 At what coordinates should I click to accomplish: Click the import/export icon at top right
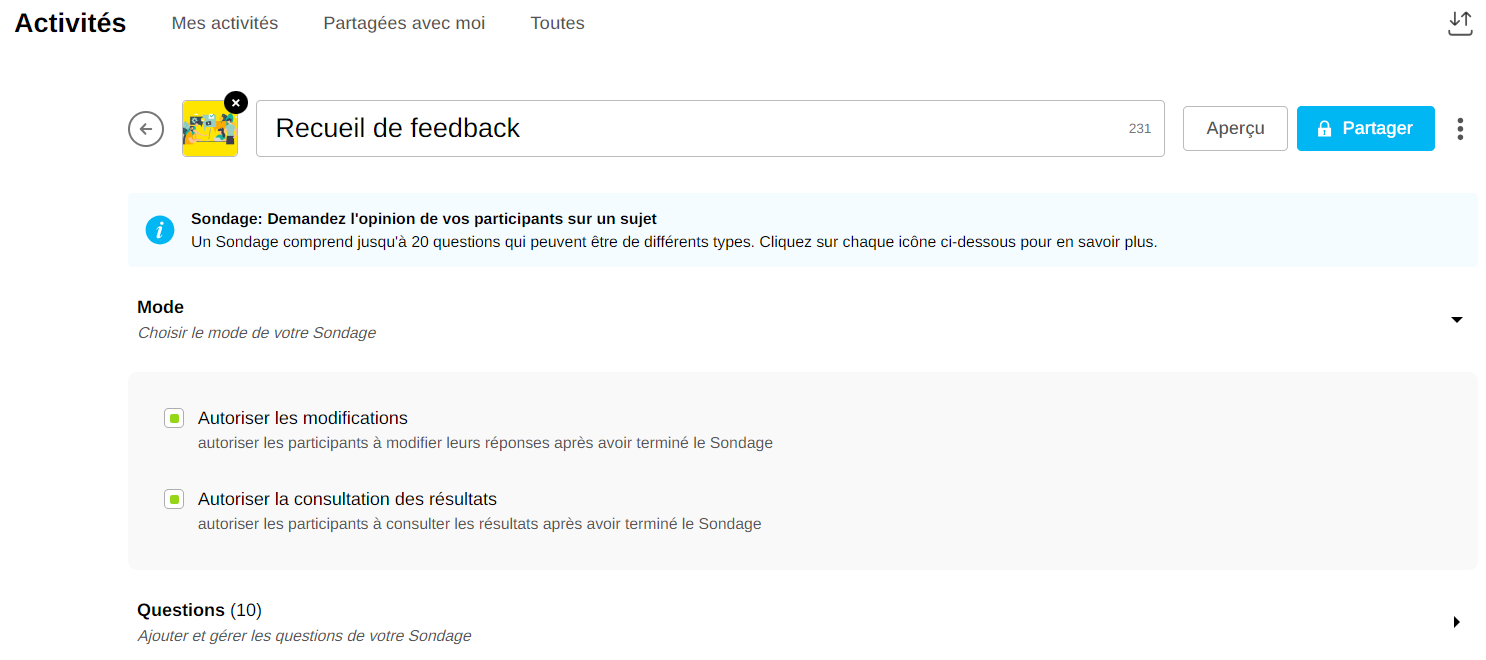[1460, 23]
